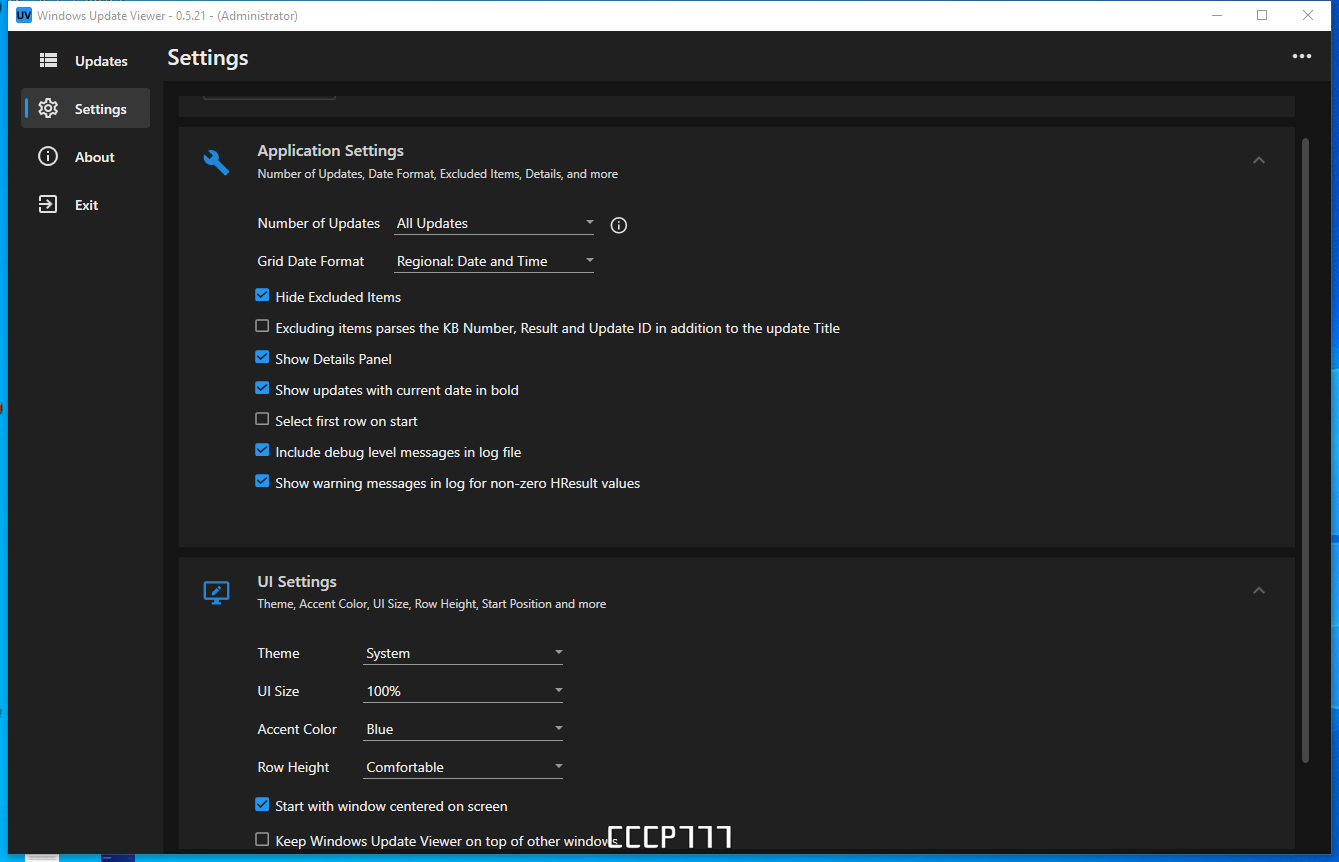Uncheck Show Details Panel
Screen dimensions: 1339x862
click(x=262, y=357)
